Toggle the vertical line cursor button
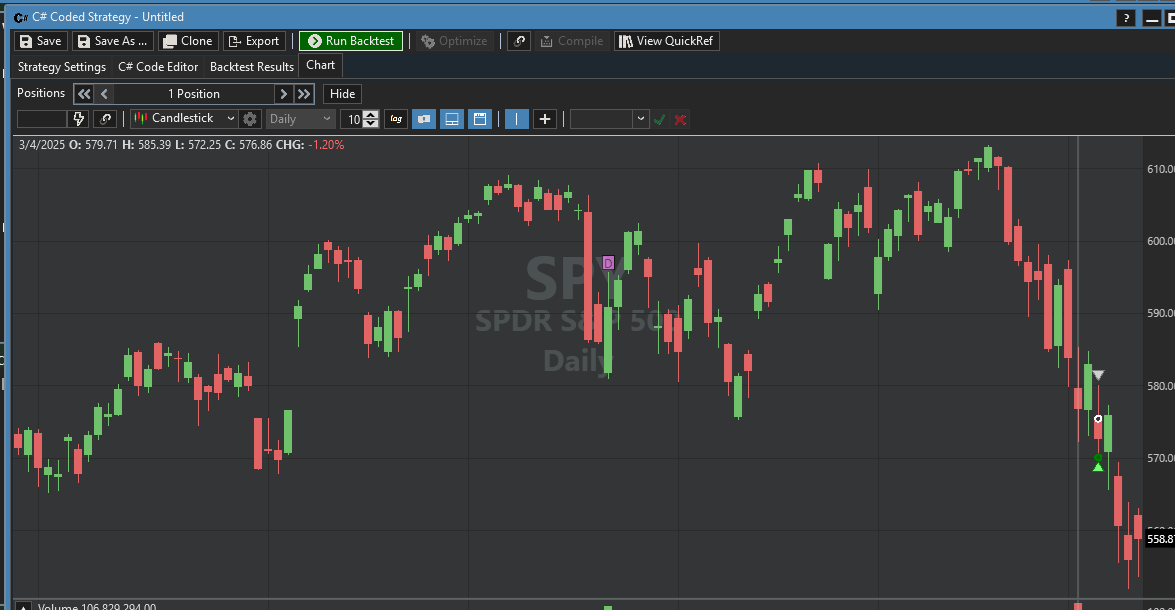Screen dimensions: 1175x610 pos(516,119)
